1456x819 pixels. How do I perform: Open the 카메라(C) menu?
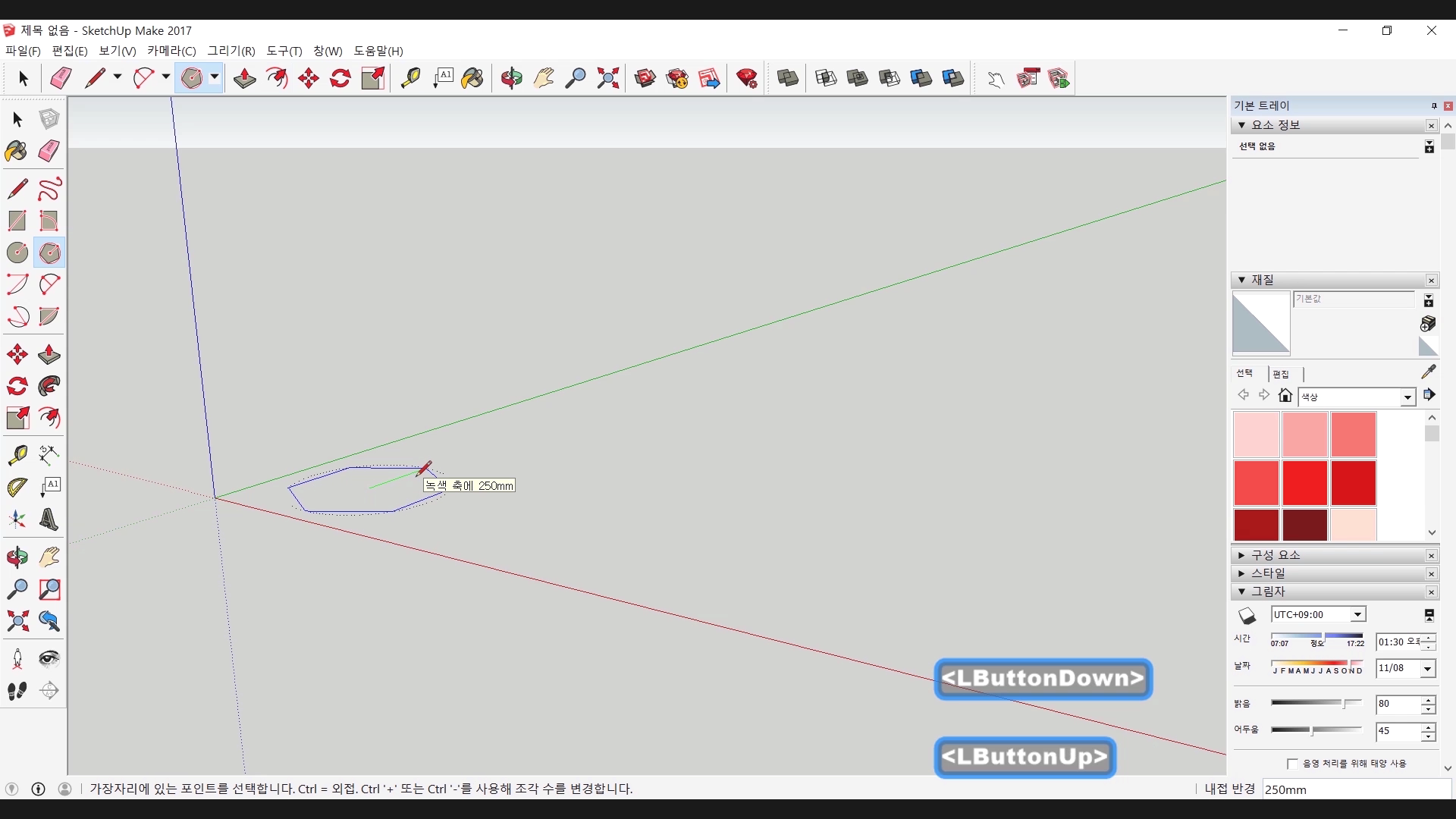(171, 51)
